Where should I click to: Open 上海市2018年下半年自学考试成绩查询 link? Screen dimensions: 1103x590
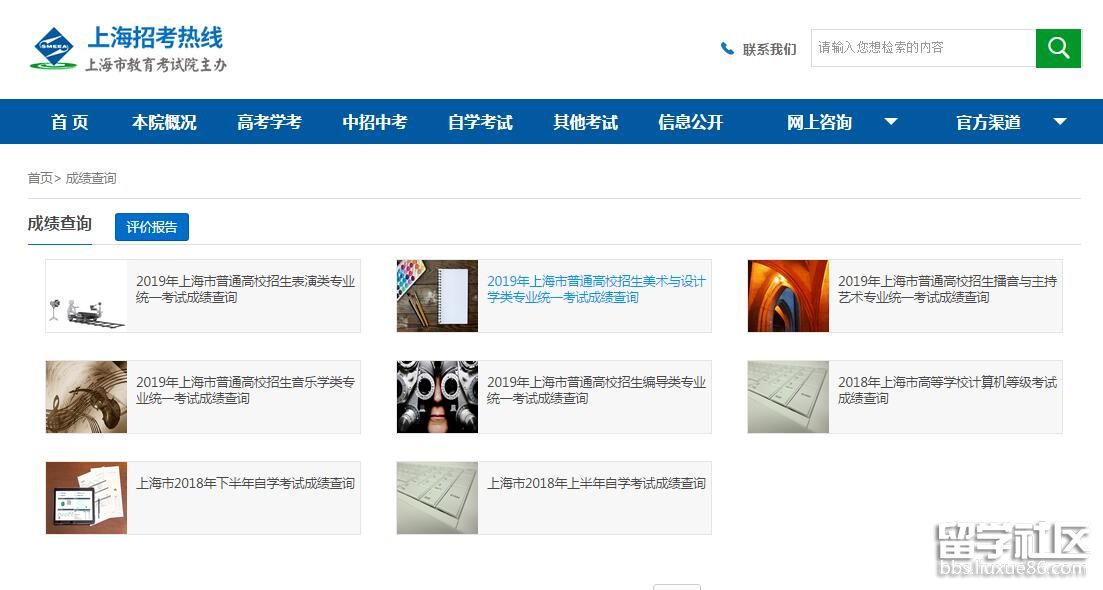tap(245, 483)
